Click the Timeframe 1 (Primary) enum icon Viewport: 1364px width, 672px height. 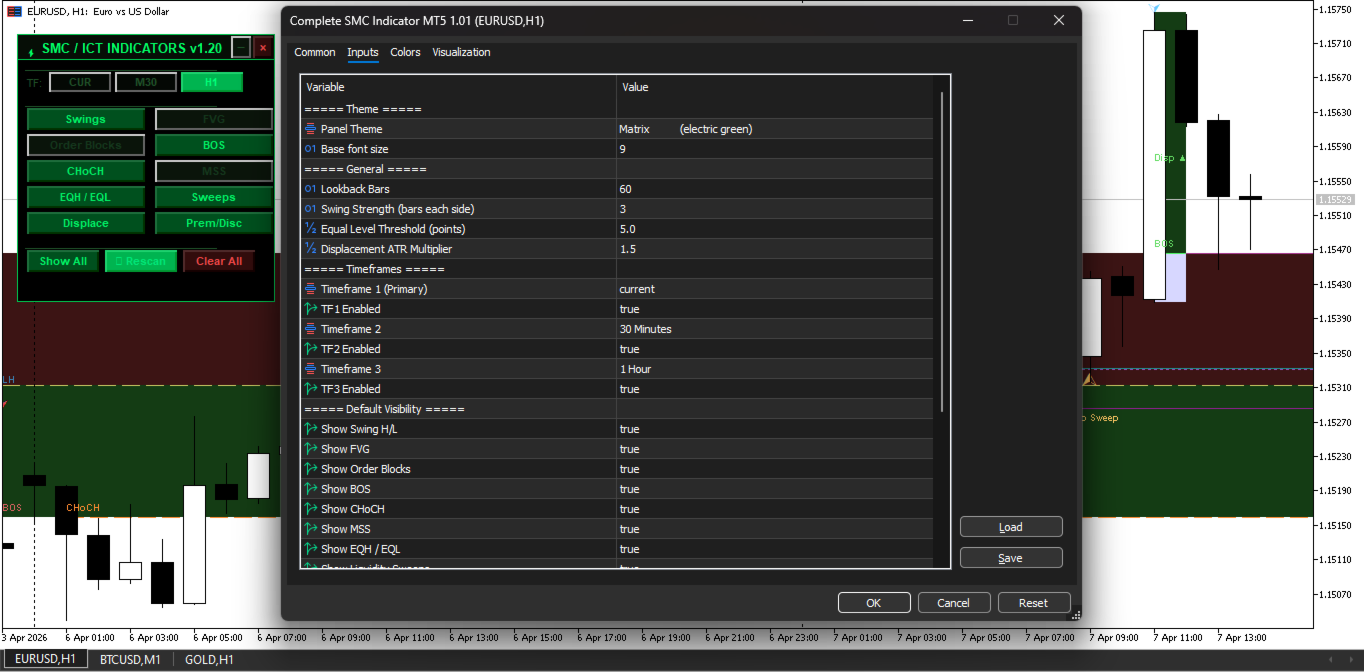pyautogui.click(x=310, y=289)
